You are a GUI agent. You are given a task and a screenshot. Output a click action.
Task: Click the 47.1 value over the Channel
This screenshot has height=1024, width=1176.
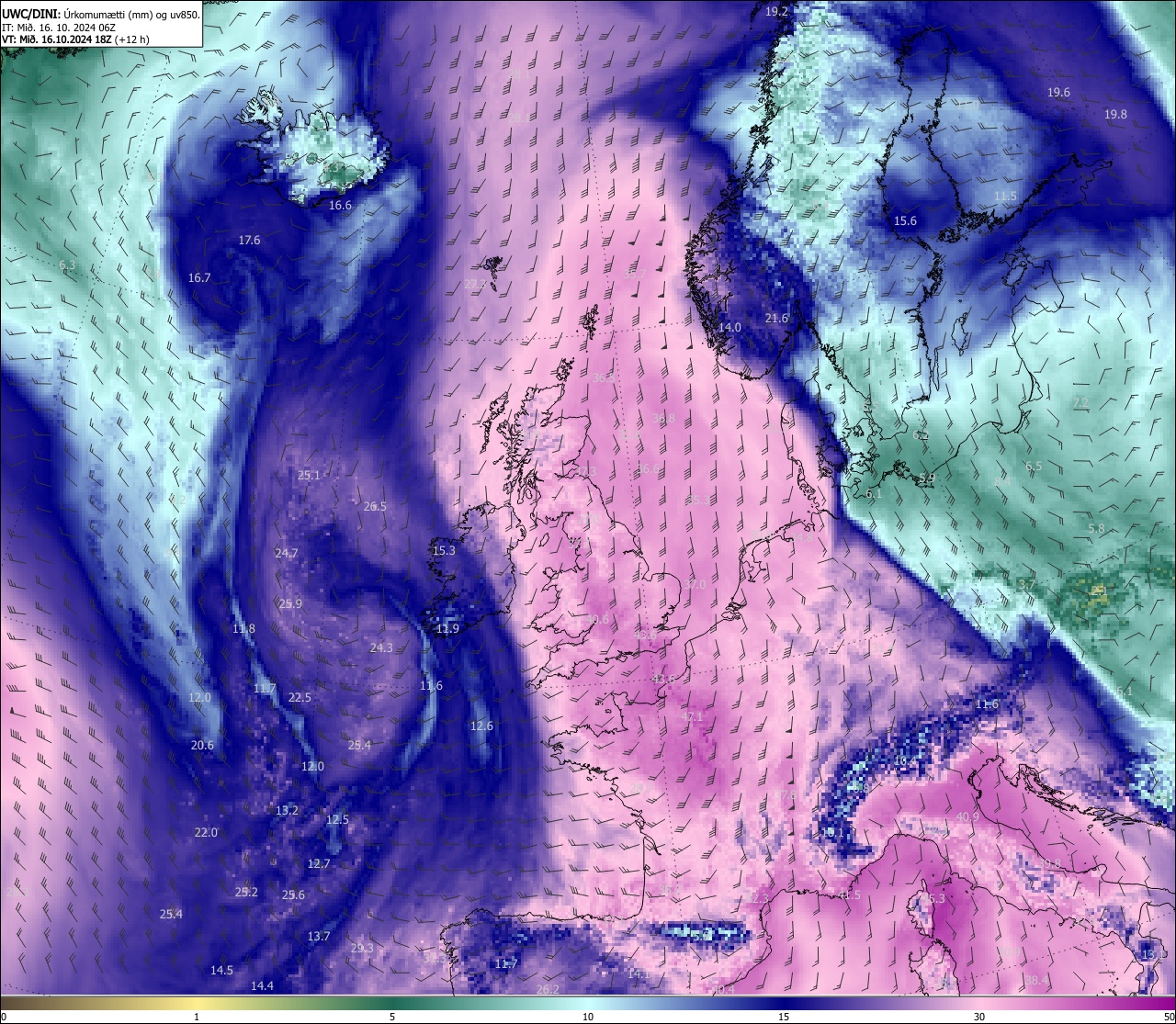coord(691,717)
